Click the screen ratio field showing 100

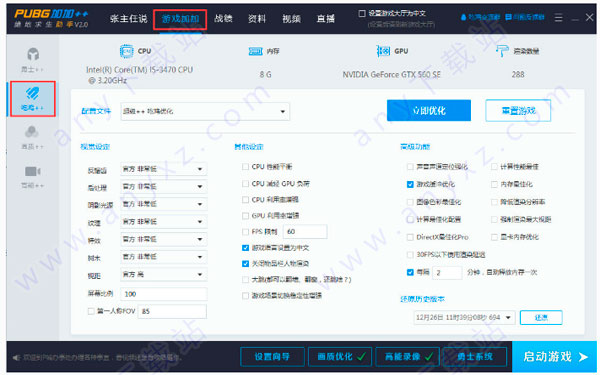click(164, 294)
